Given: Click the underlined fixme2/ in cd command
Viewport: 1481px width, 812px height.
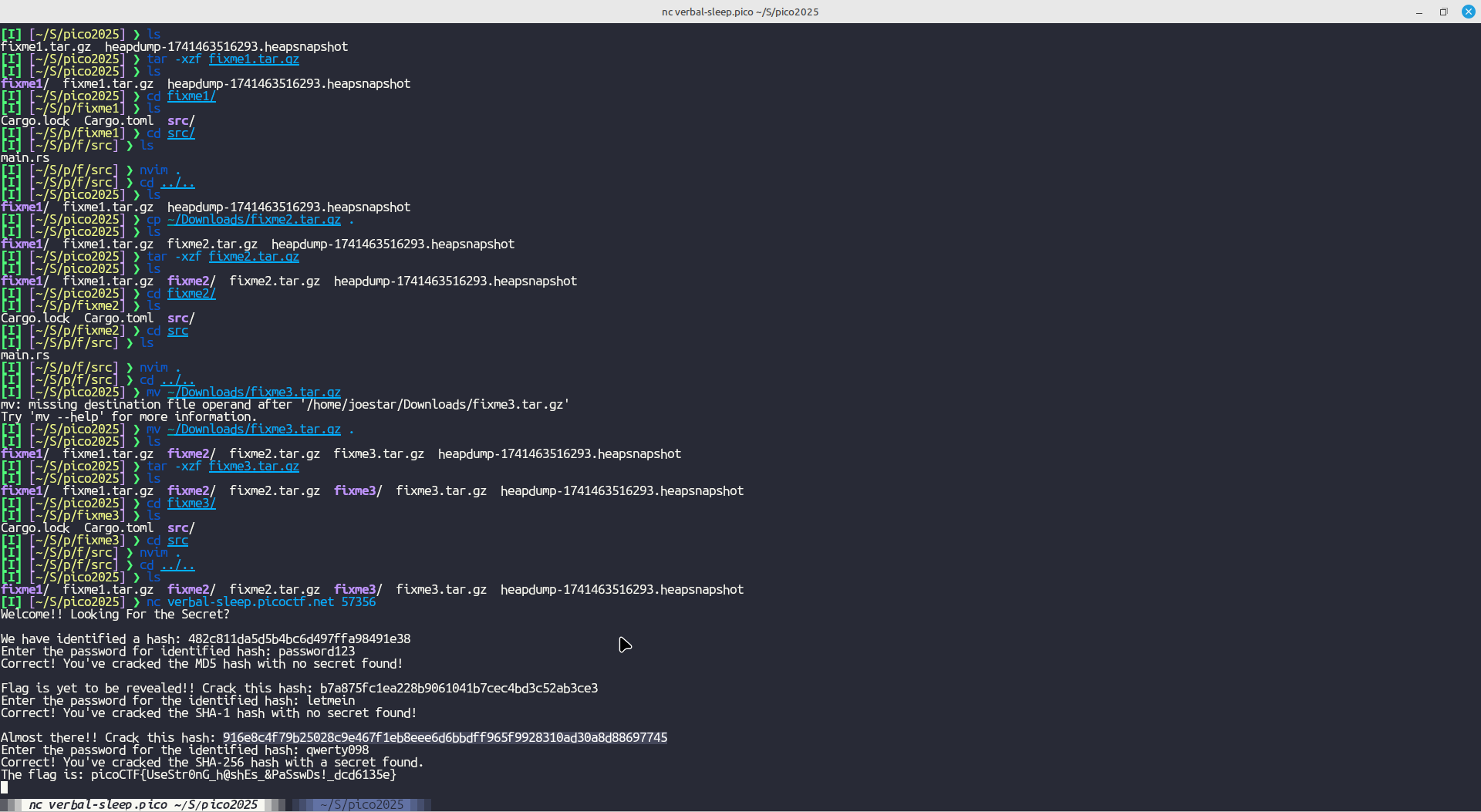Looking at the screenshot, I should click(x=191, y=294).
